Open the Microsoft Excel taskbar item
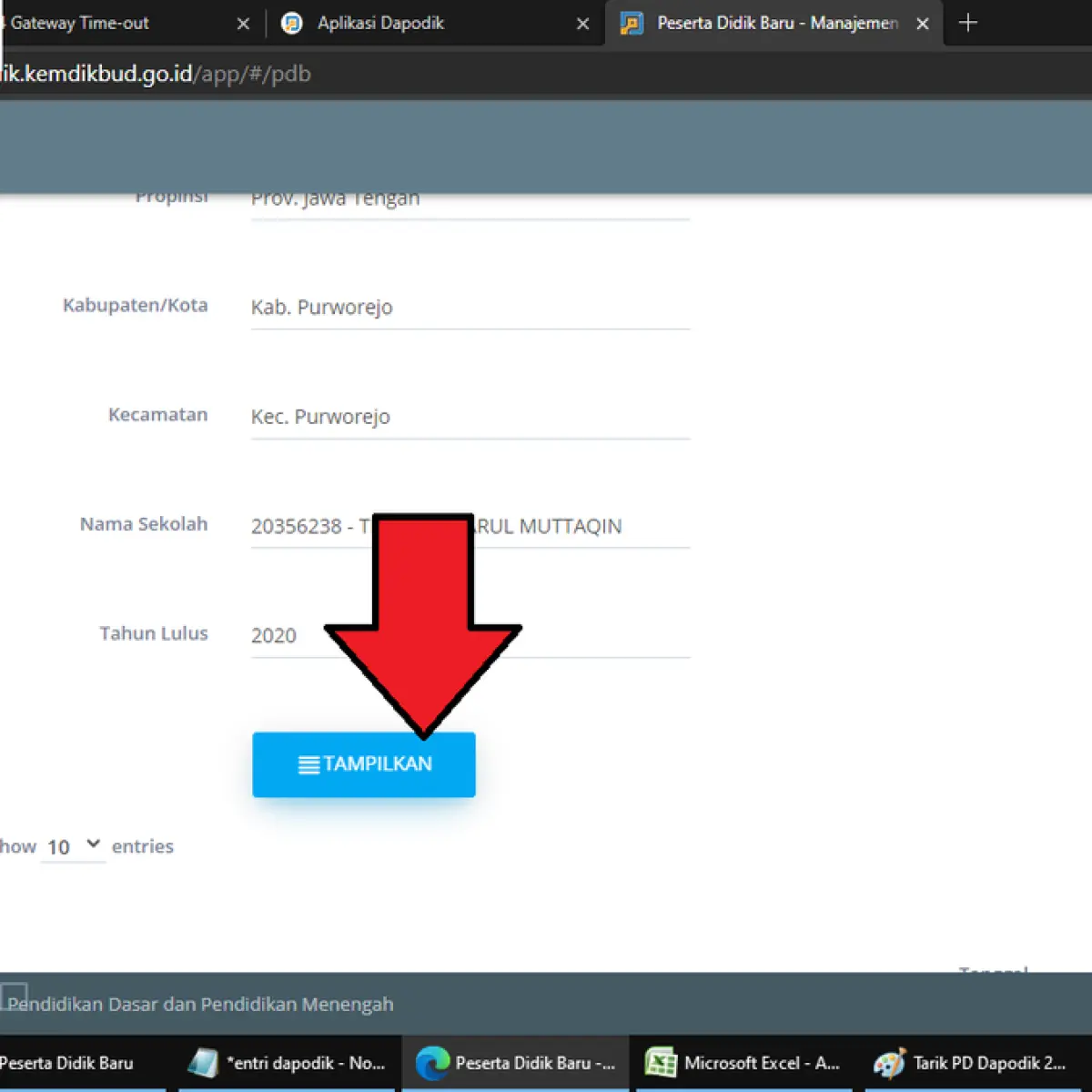 (x=744, y=1063)
